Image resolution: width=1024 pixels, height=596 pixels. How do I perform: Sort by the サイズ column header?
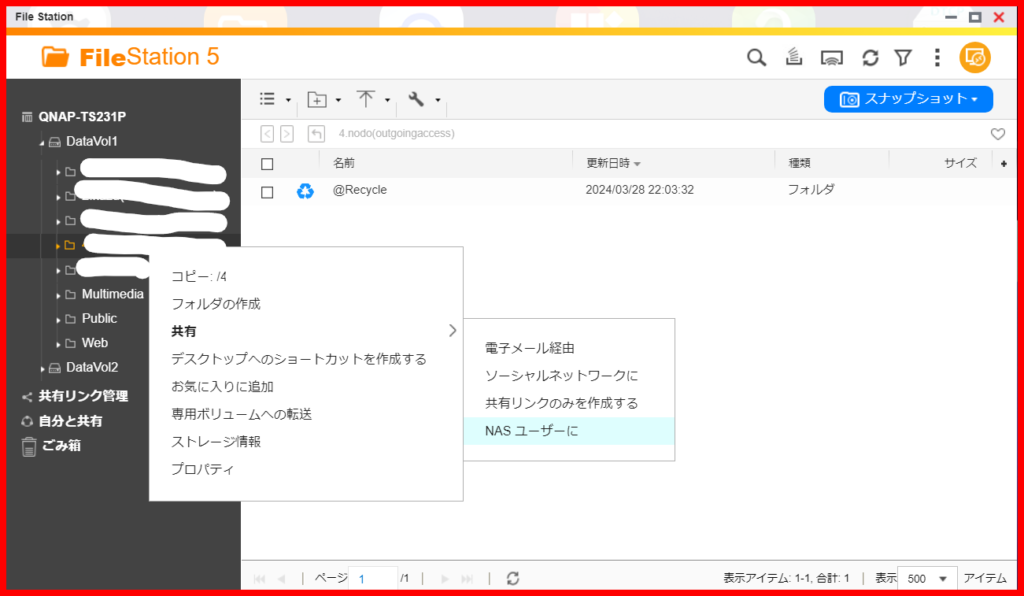tap(960, 163)
